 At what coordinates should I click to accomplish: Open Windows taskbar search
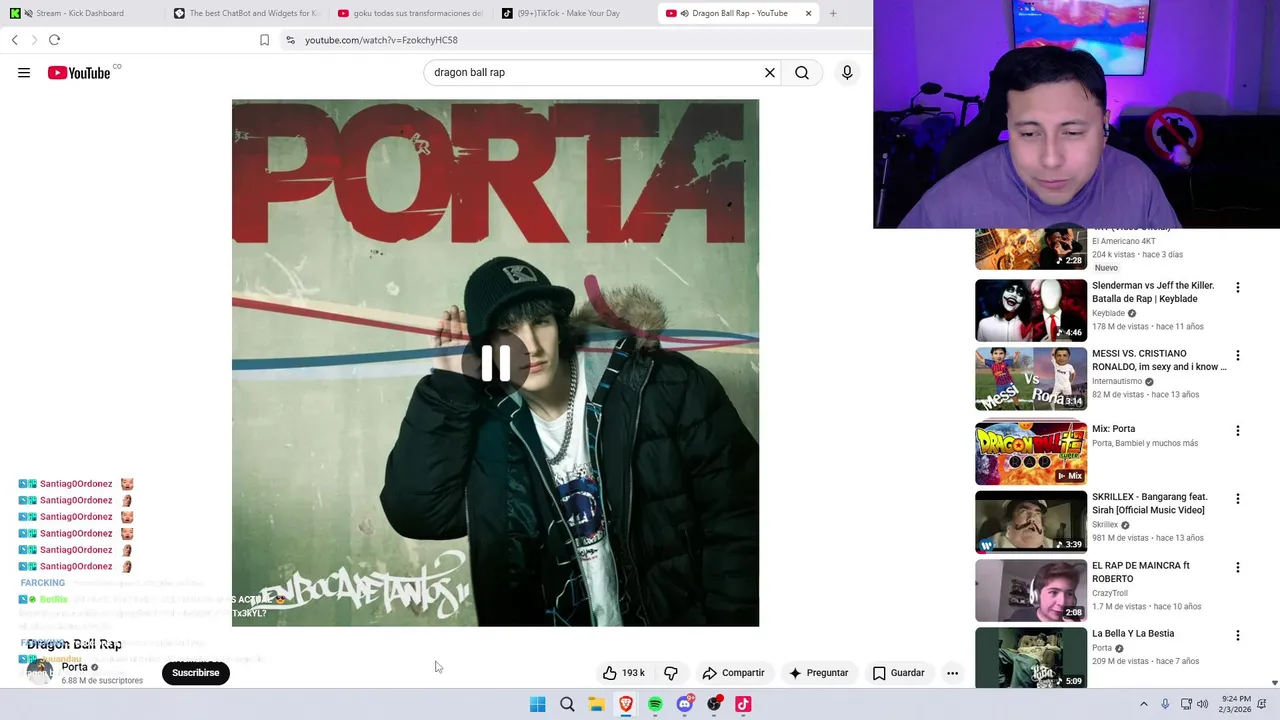(x=567, y=704)
